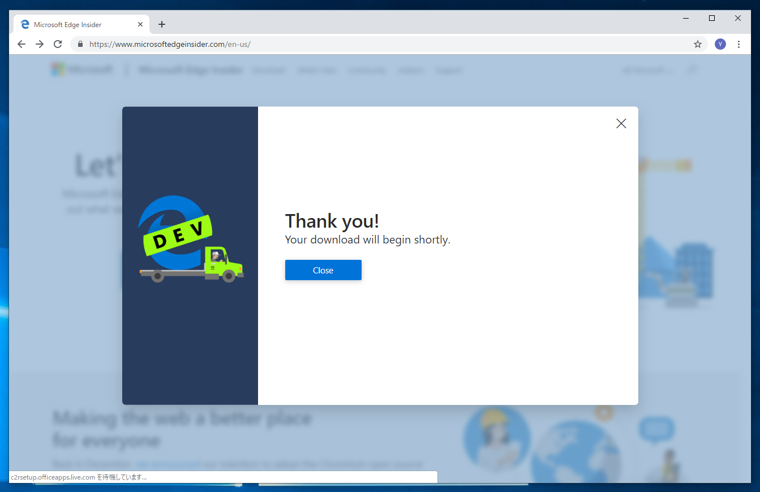Click the c2rsetup.officeapps.live.com status bar text
This screenshot has width=760, height=492.
(x=79, y=477)
